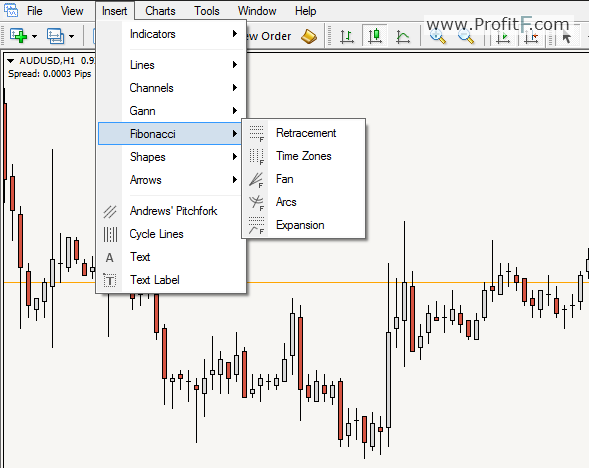This screenshot has width=589, height=468.
Task: Select the Cursor arrow tool
Action: pyautogui.click(x=566, y=37)
